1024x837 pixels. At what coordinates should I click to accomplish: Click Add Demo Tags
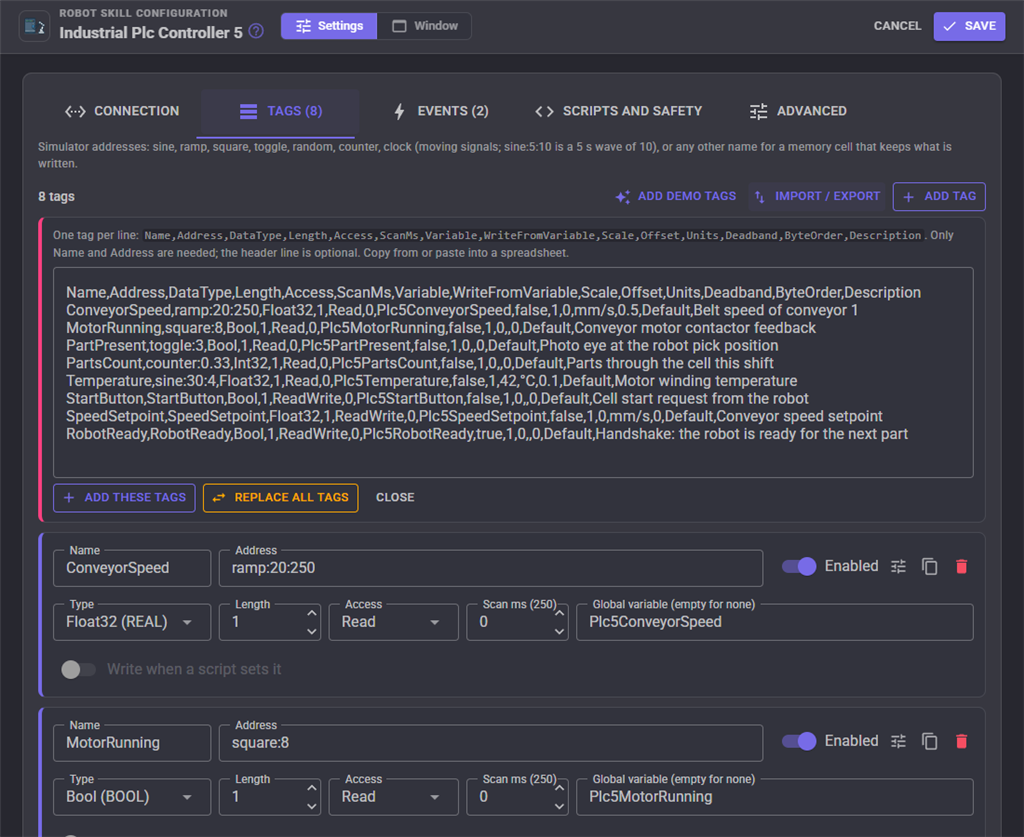coord(676,197)
